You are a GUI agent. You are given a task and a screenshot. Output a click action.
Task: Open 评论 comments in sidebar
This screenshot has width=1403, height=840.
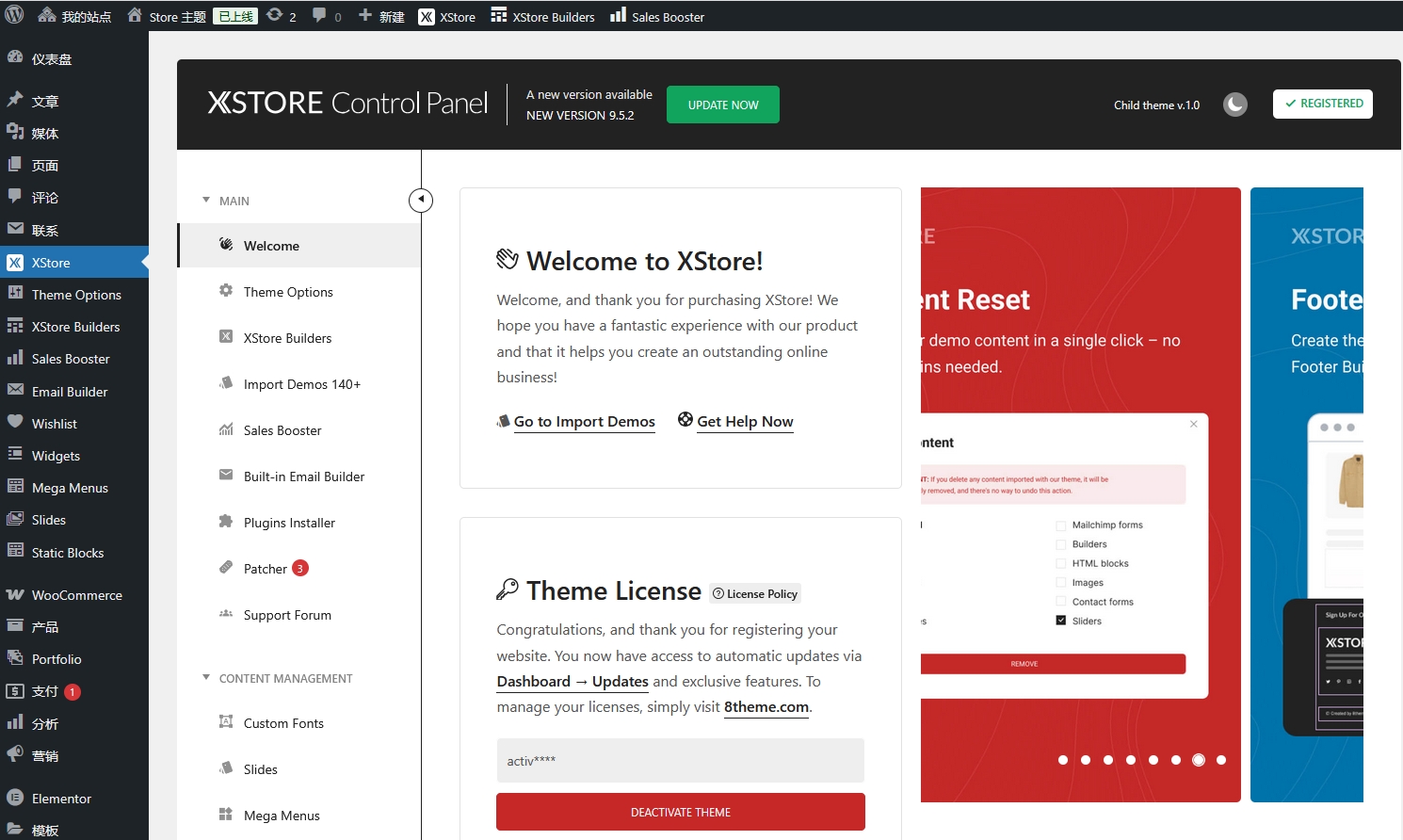click(74, 197)
